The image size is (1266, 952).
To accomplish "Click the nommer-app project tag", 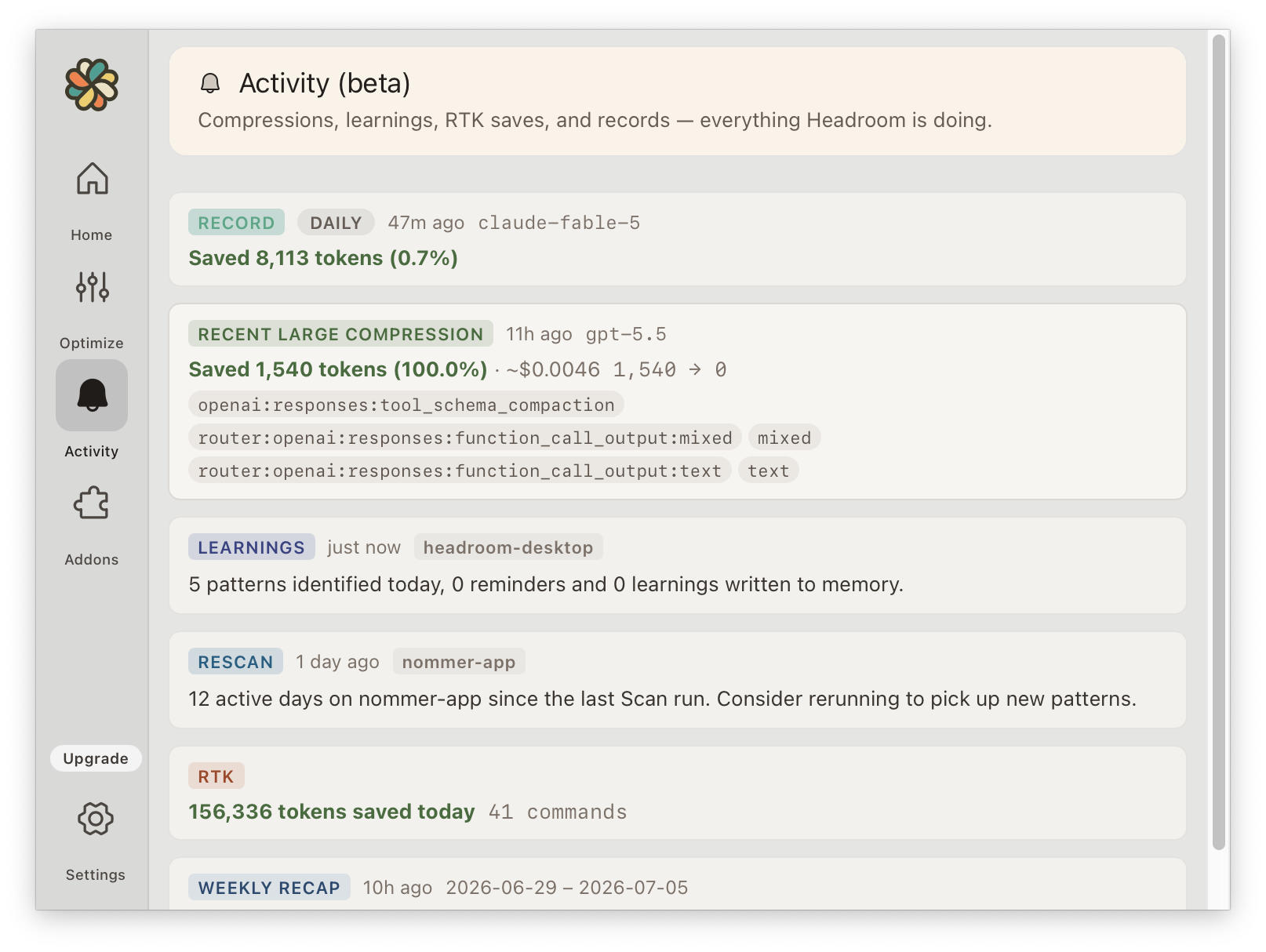I will 459,662.
